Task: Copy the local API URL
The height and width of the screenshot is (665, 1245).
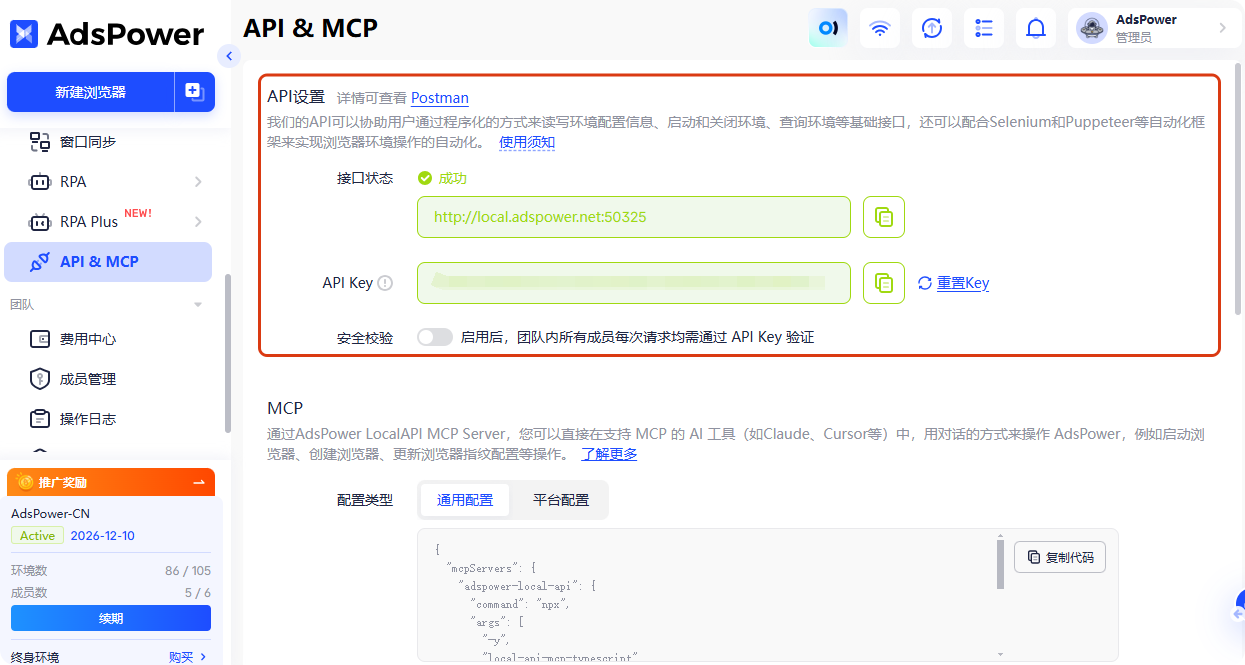Action: pos(884,217)
